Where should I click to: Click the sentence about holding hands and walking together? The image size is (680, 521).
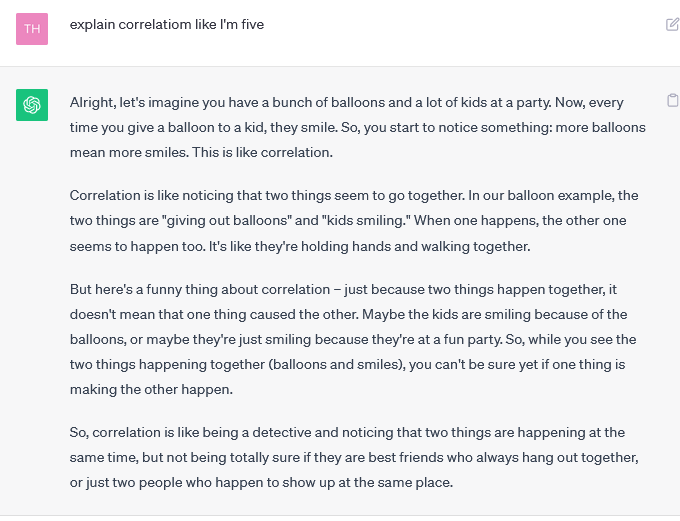[x=369, y=246]
